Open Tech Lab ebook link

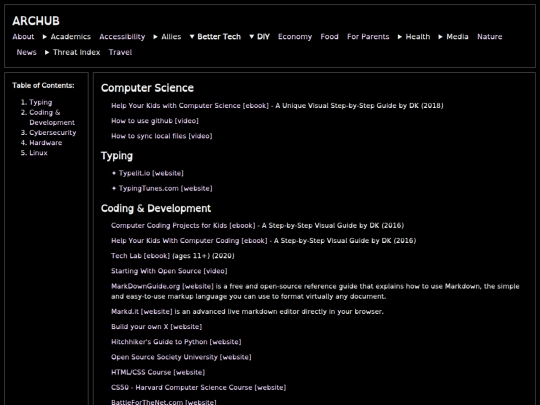coord(141,256)
